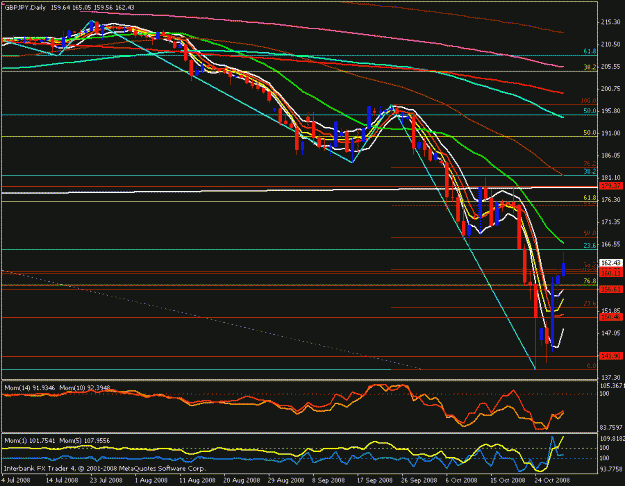Select the 205.55 price axis label
This screenshot has width=625, height=486.
coord(610,67)
